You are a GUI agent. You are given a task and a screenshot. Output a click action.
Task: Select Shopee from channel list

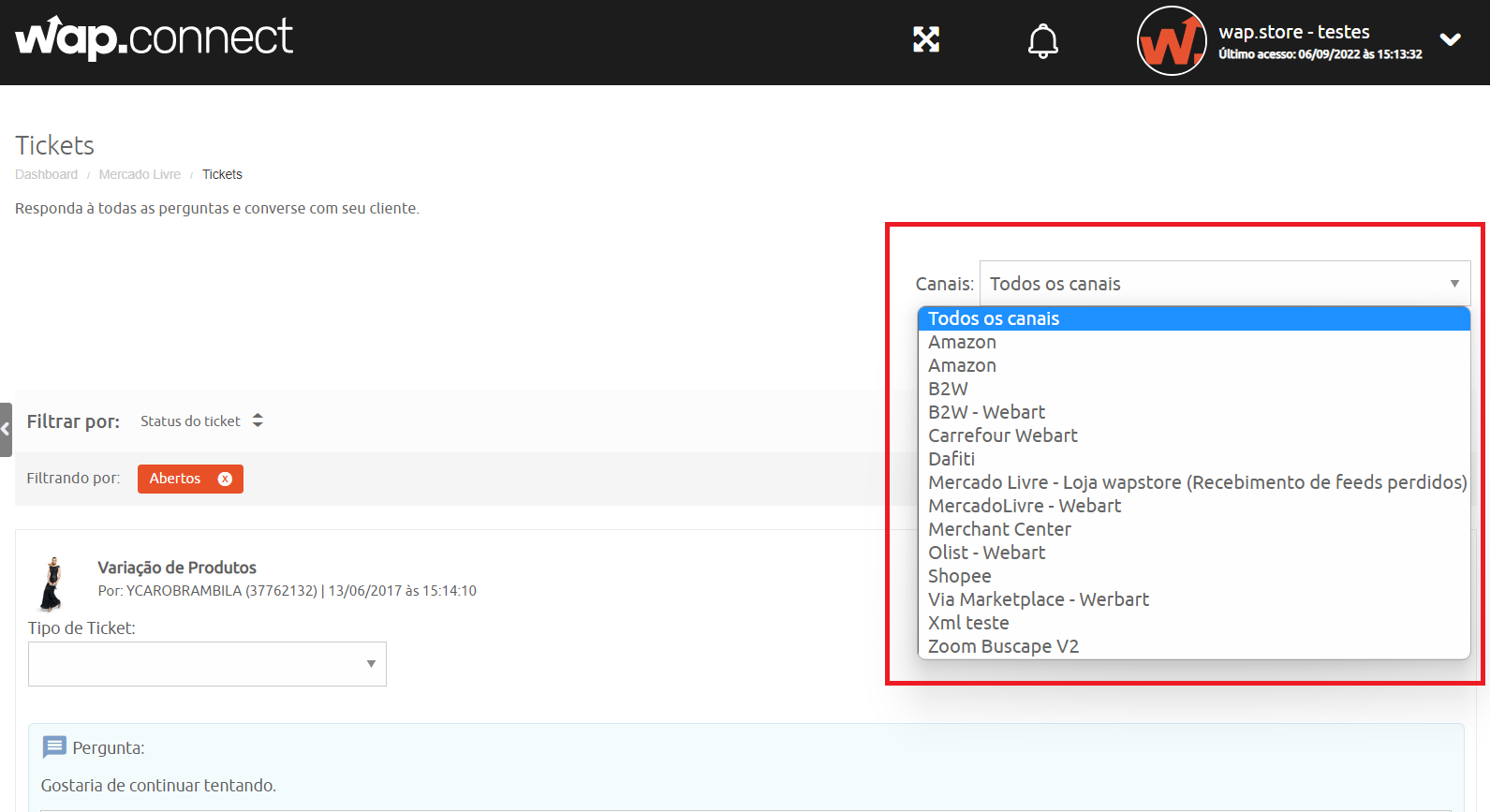[1194, 576]
